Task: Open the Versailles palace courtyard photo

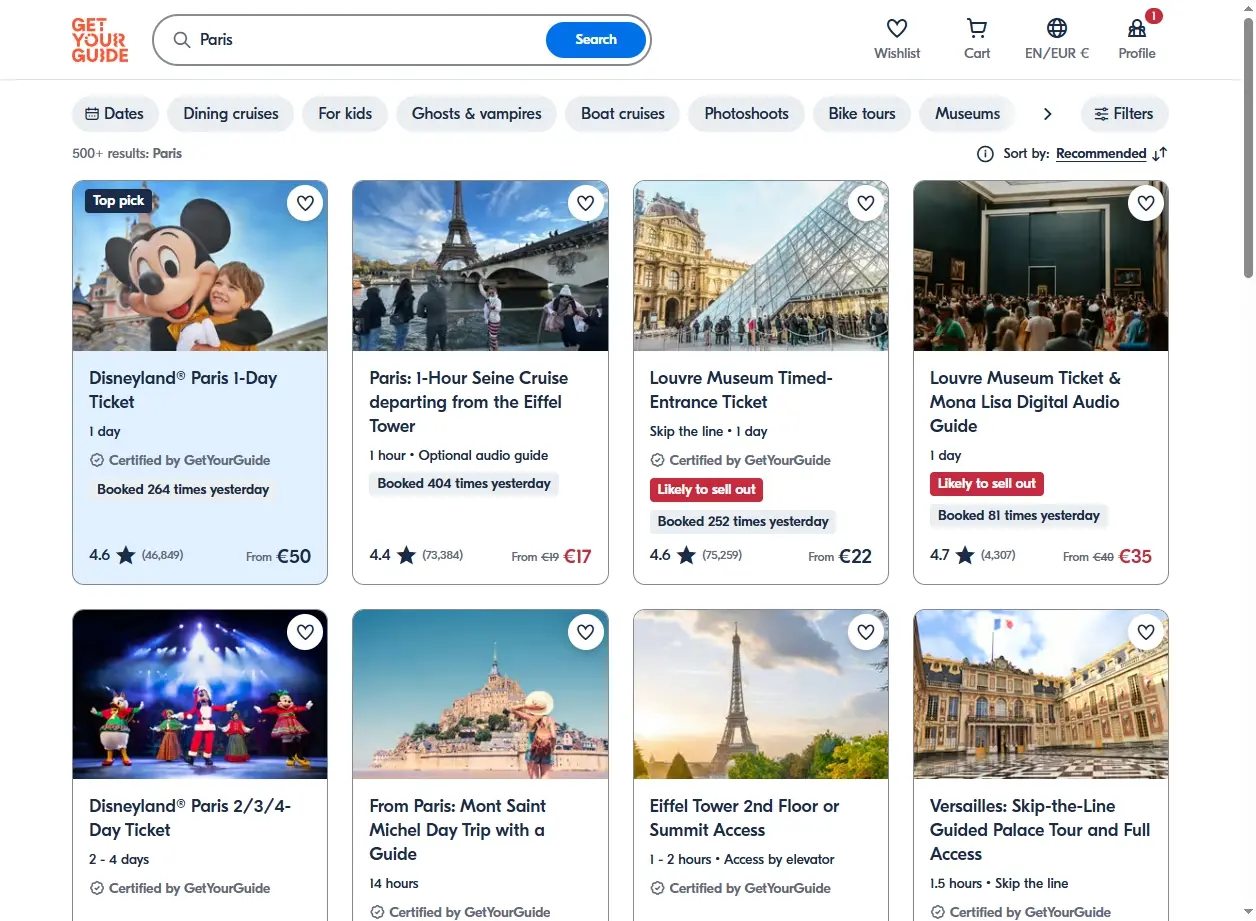Action: 1041,694
